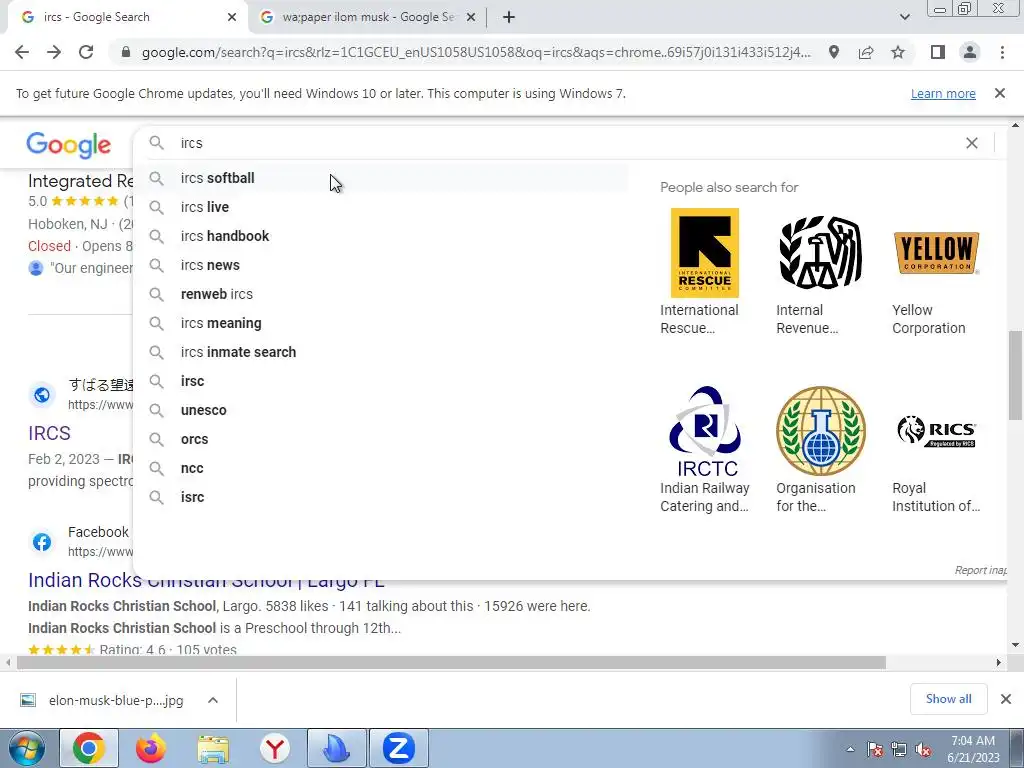
Task: Click the Facebook favicon in results
Action: (42, 541)
